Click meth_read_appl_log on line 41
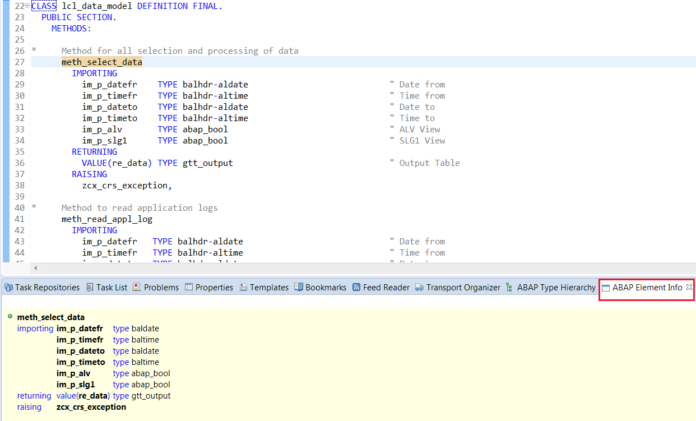 [x=107, y=219]
